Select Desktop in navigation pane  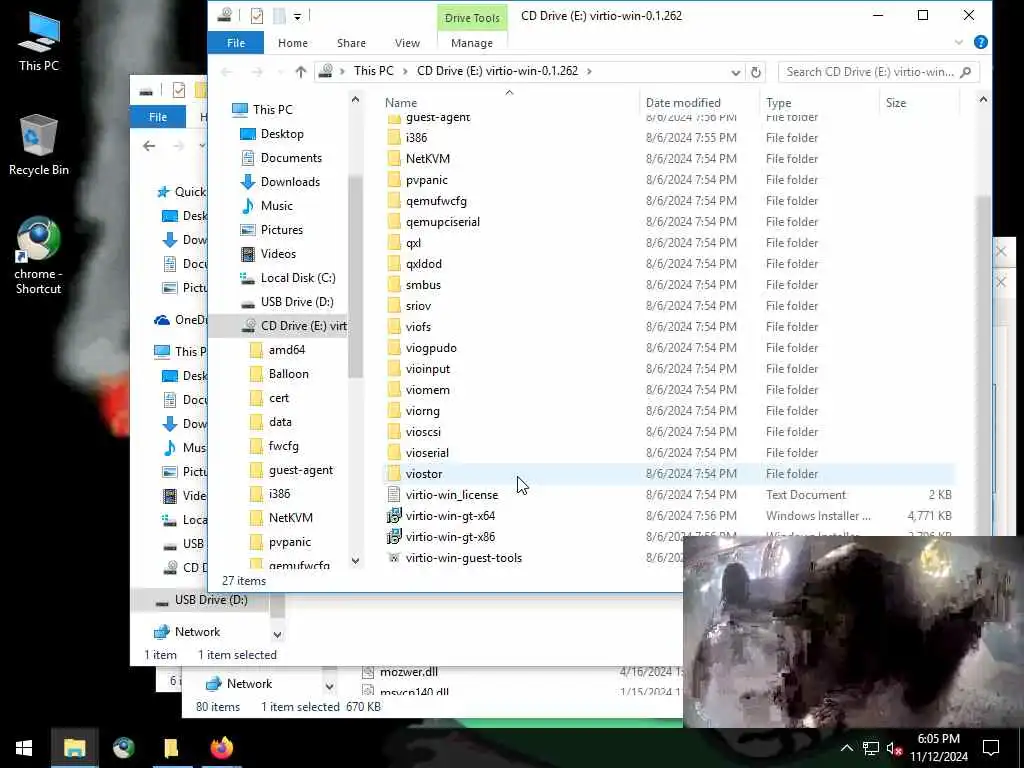coord(281,134)
